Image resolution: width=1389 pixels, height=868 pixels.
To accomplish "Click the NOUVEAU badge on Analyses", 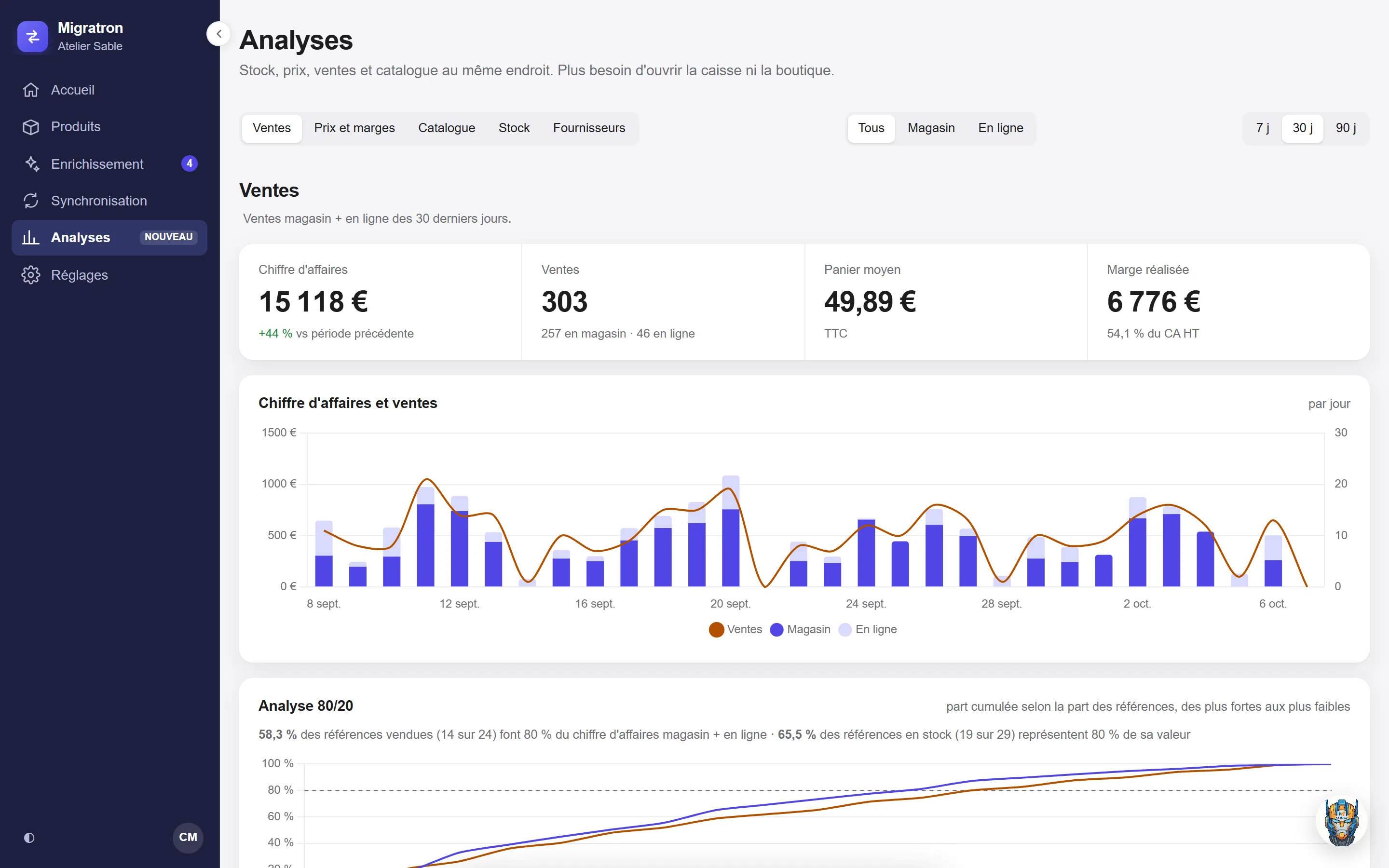I will pos(169,237).
